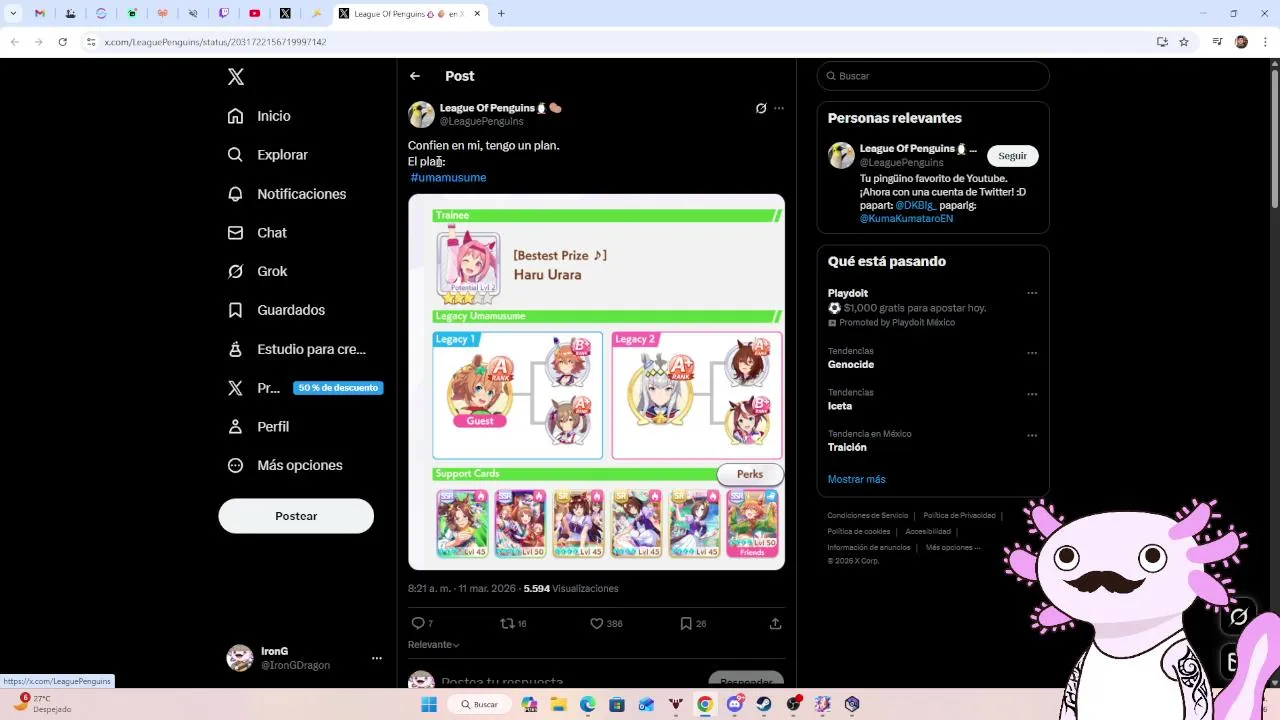This screenshot has height=720, width=1280.
Task: Click the browser address bar URL
Action: tap(215, 42)
